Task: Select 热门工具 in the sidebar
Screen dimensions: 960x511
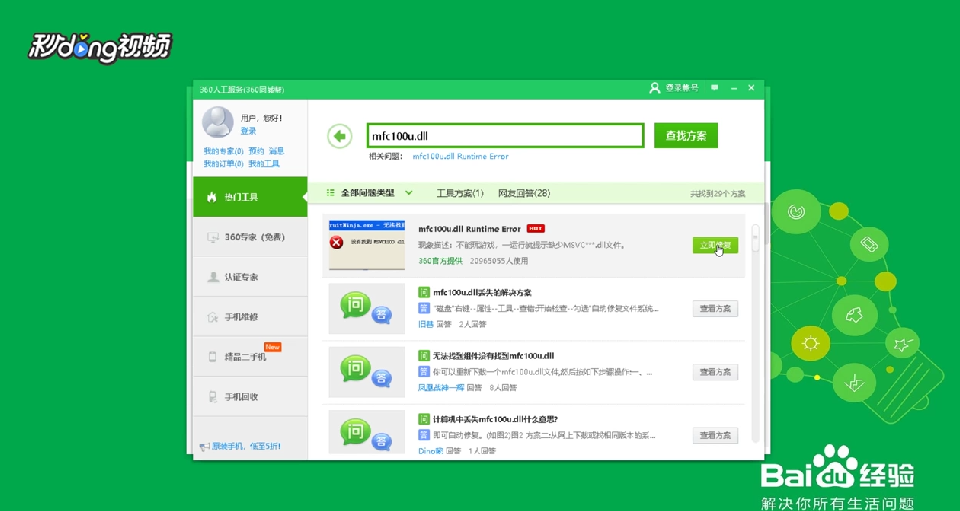Action: 250,196
